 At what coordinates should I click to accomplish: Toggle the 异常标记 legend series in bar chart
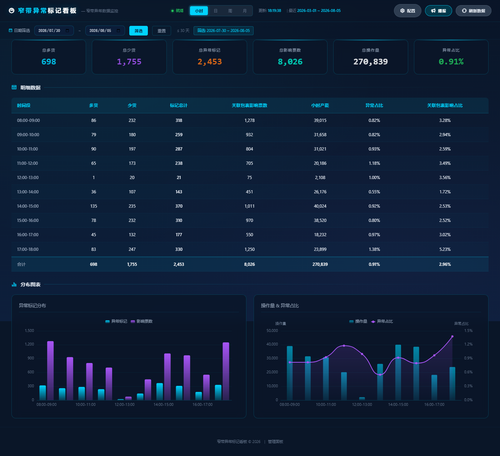point(116,321)
